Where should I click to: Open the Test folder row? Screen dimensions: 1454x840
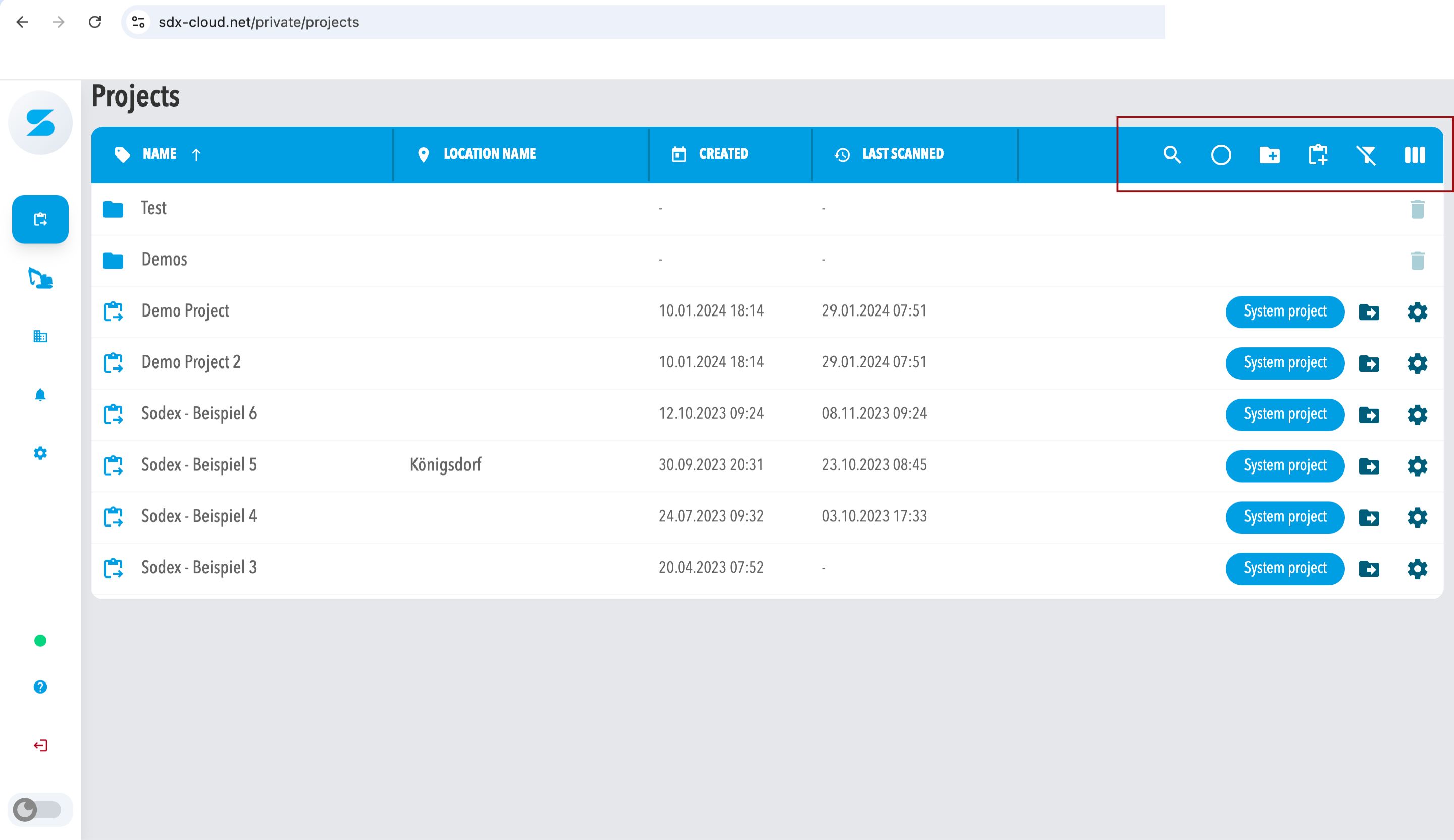click(x=767, y=209)
